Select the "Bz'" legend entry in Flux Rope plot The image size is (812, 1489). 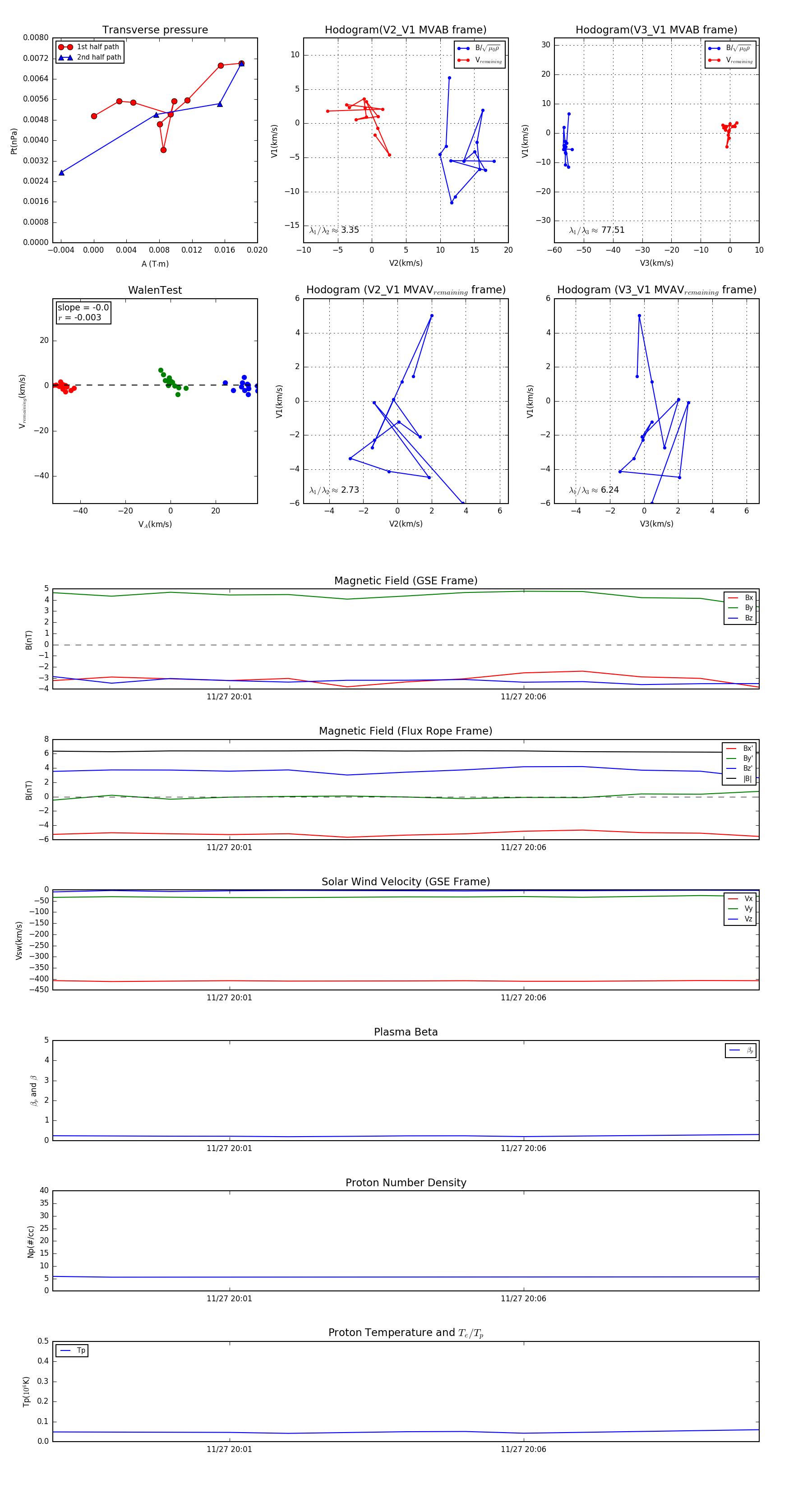tap(740, 768)
